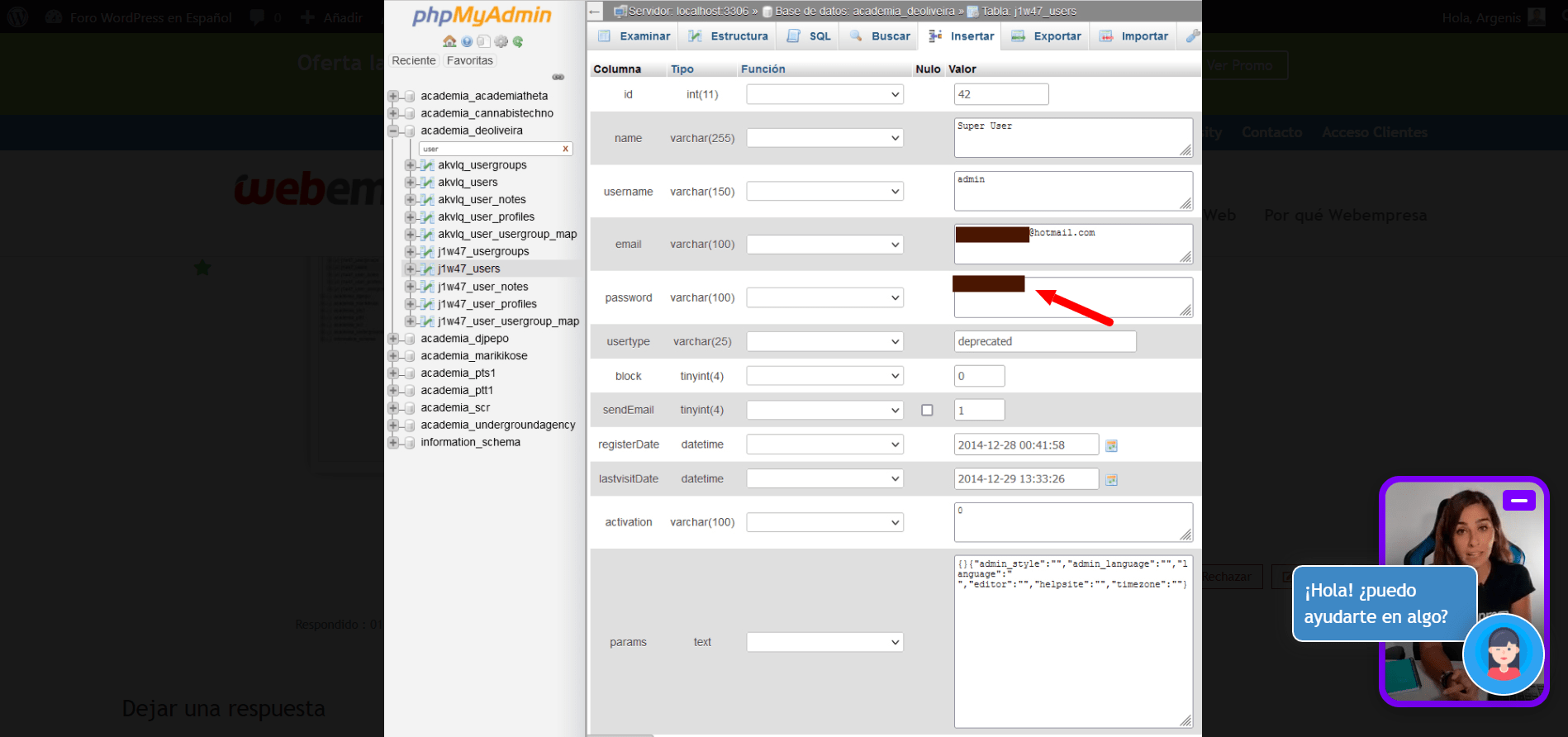Click the username textarea containing admin
The width and height of the screenshot is (1568, 737).
(x=1073, y=191)
